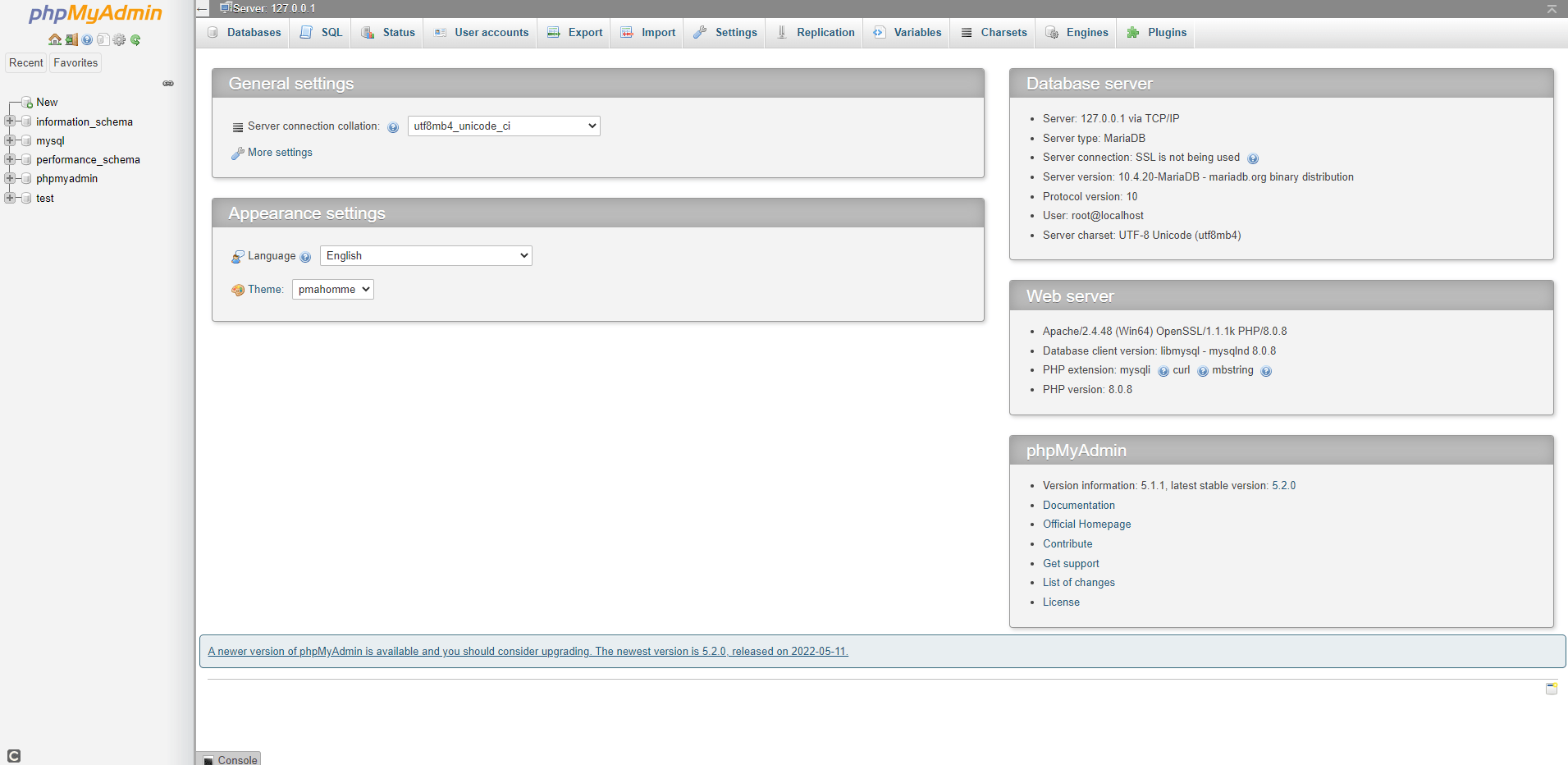
Task: Expand the performance_schema database node
Action: (10, 159)
